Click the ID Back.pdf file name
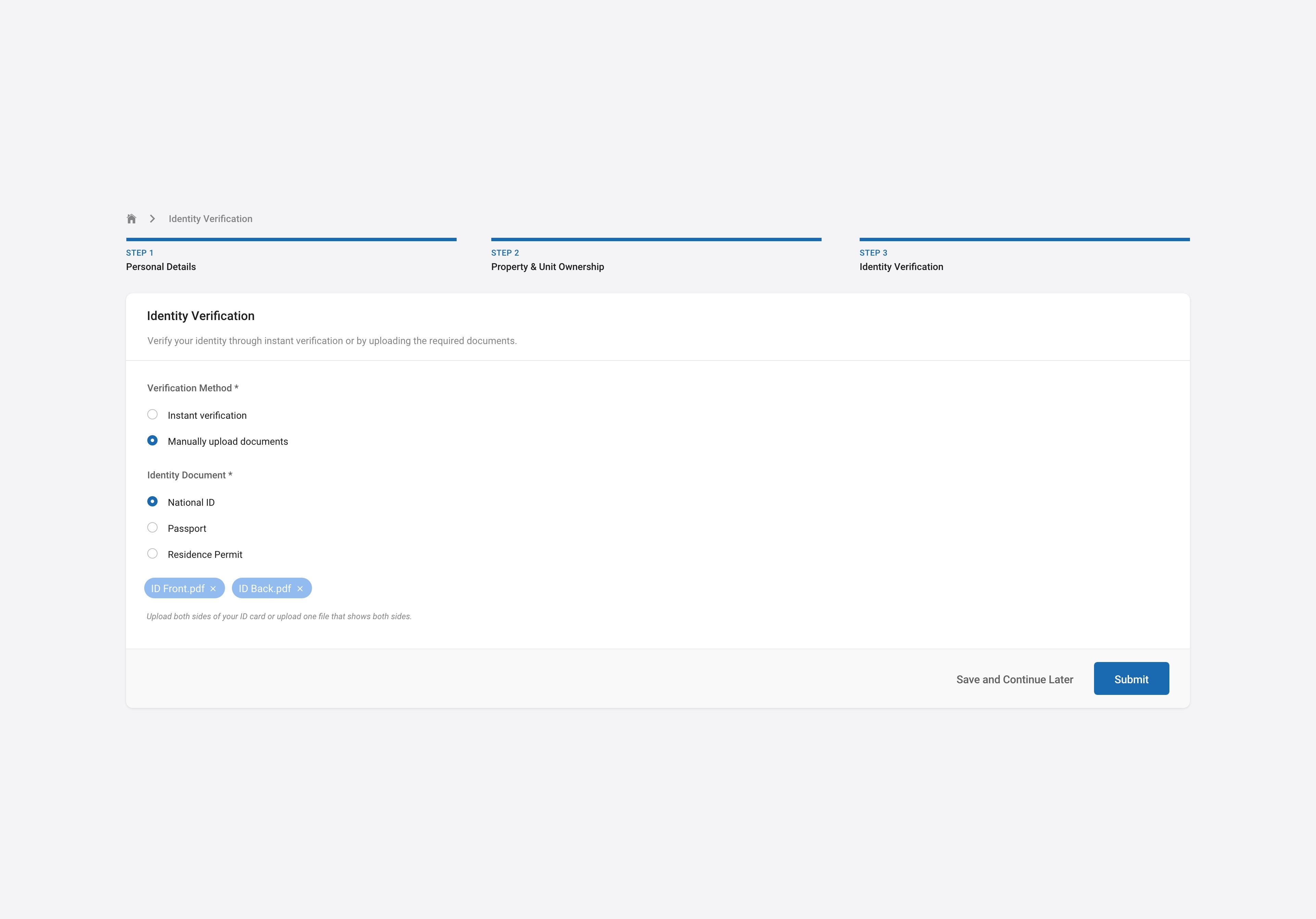This screenshot has width=1316, height=919. click(x=265, y=589)
